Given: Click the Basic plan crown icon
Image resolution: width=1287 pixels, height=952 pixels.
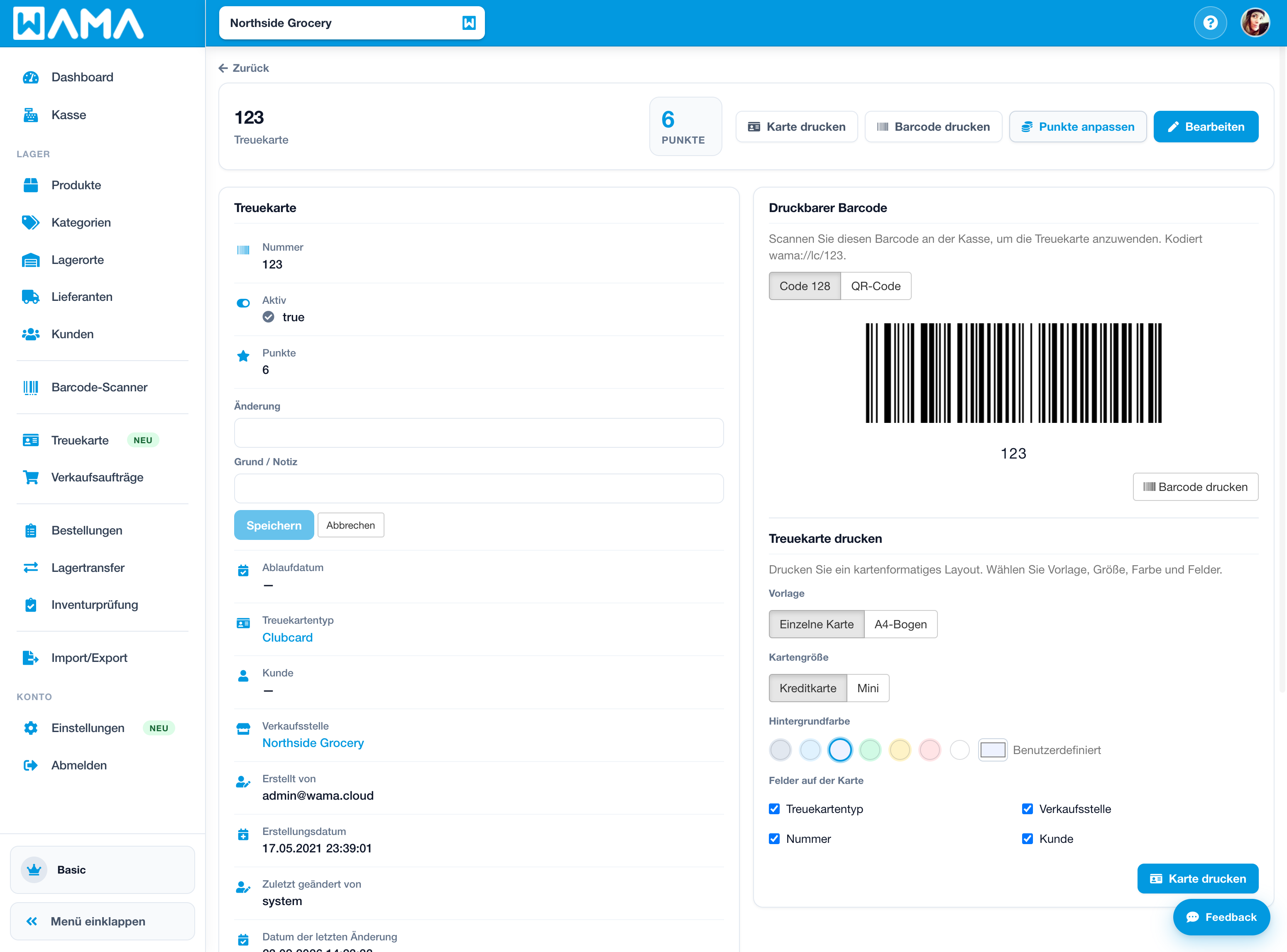Looking at the screenshot, I should 34,869.
